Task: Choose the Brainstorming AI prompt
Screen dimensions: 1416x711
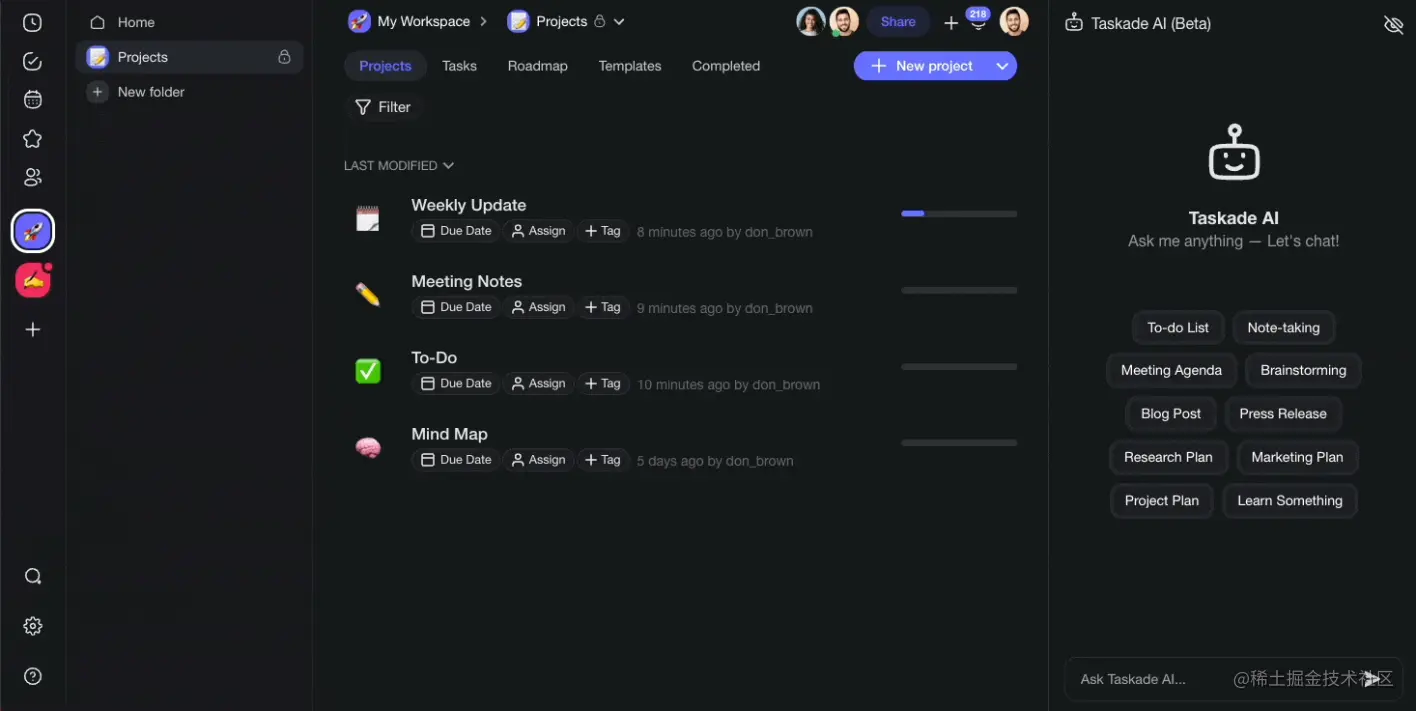Action: [1303, 370]
